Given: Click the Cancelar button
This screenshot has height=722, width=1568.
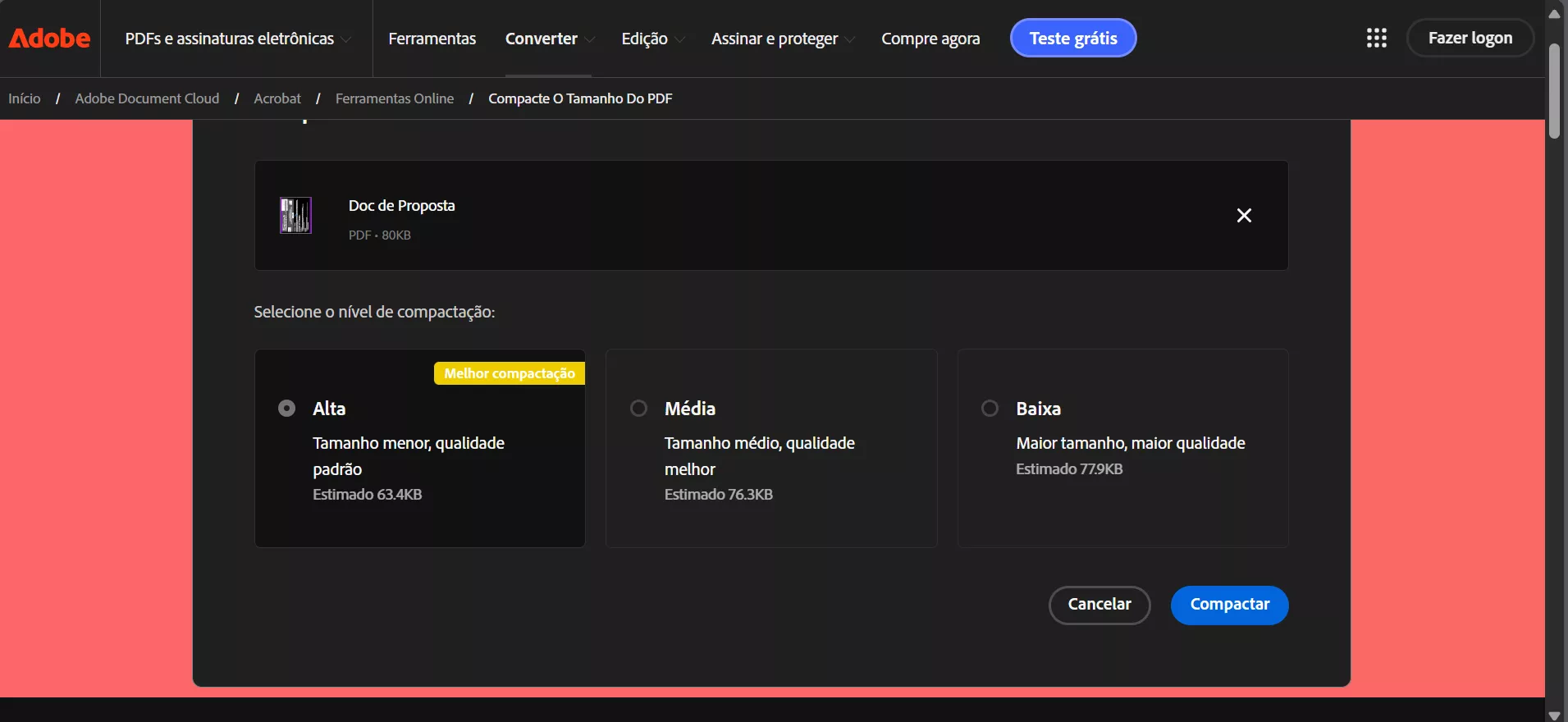Looking at the screenshot, I should pyautogui.click(x=1099, y=605).
